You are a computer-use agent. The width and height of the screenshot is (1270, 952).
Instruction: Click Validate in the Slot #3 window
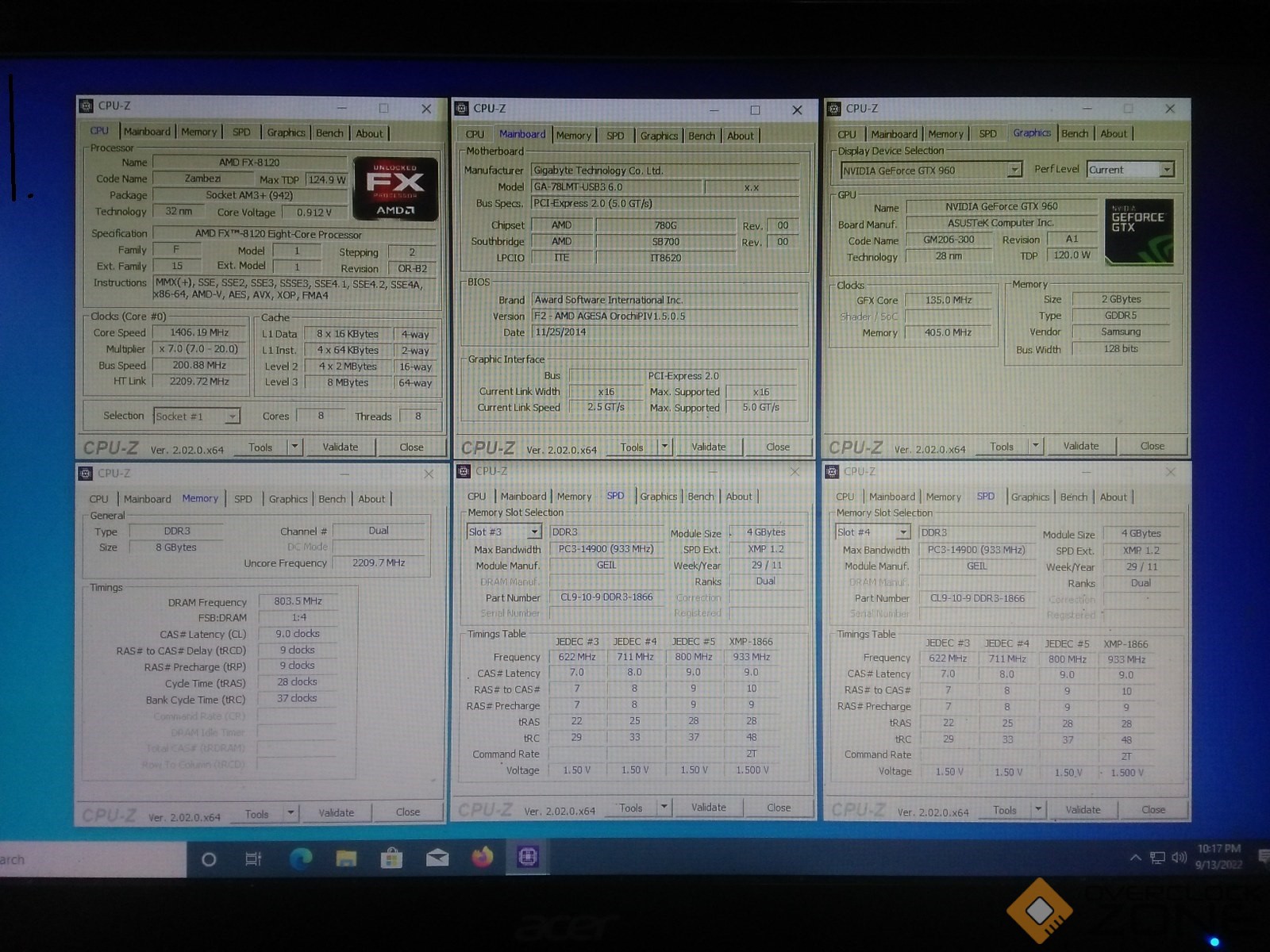tap(709, 807)
